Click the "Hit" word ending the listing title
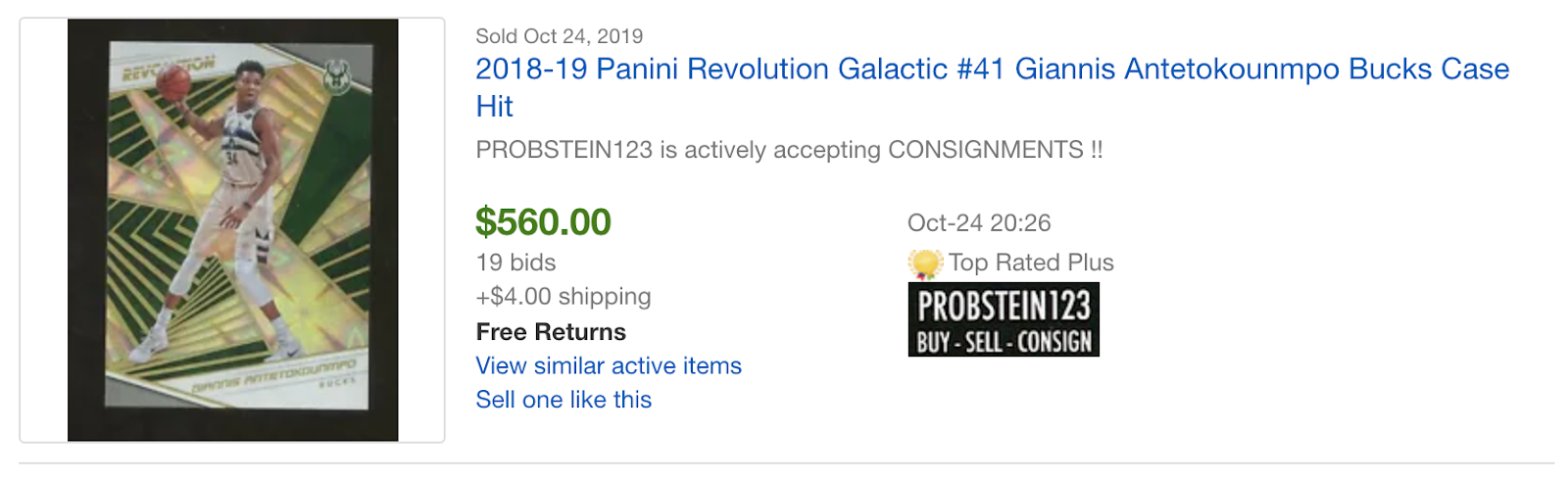Screen dimensions: 1568x481 coord(494,107)
